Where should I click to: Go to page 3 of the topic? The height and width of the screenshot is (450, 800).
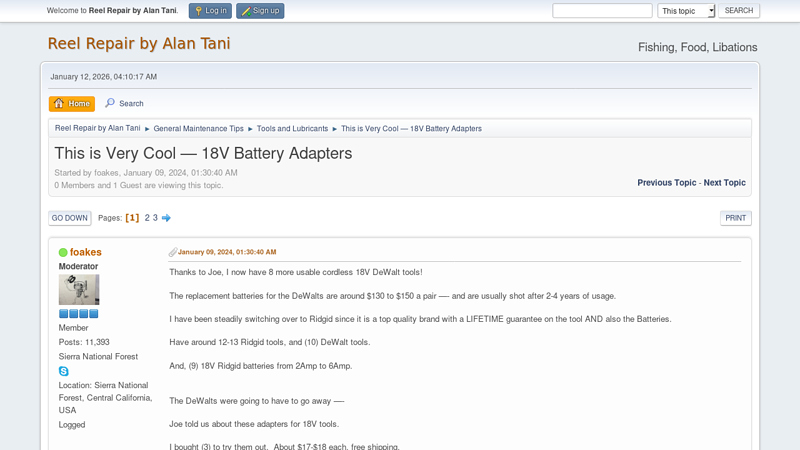155,218
